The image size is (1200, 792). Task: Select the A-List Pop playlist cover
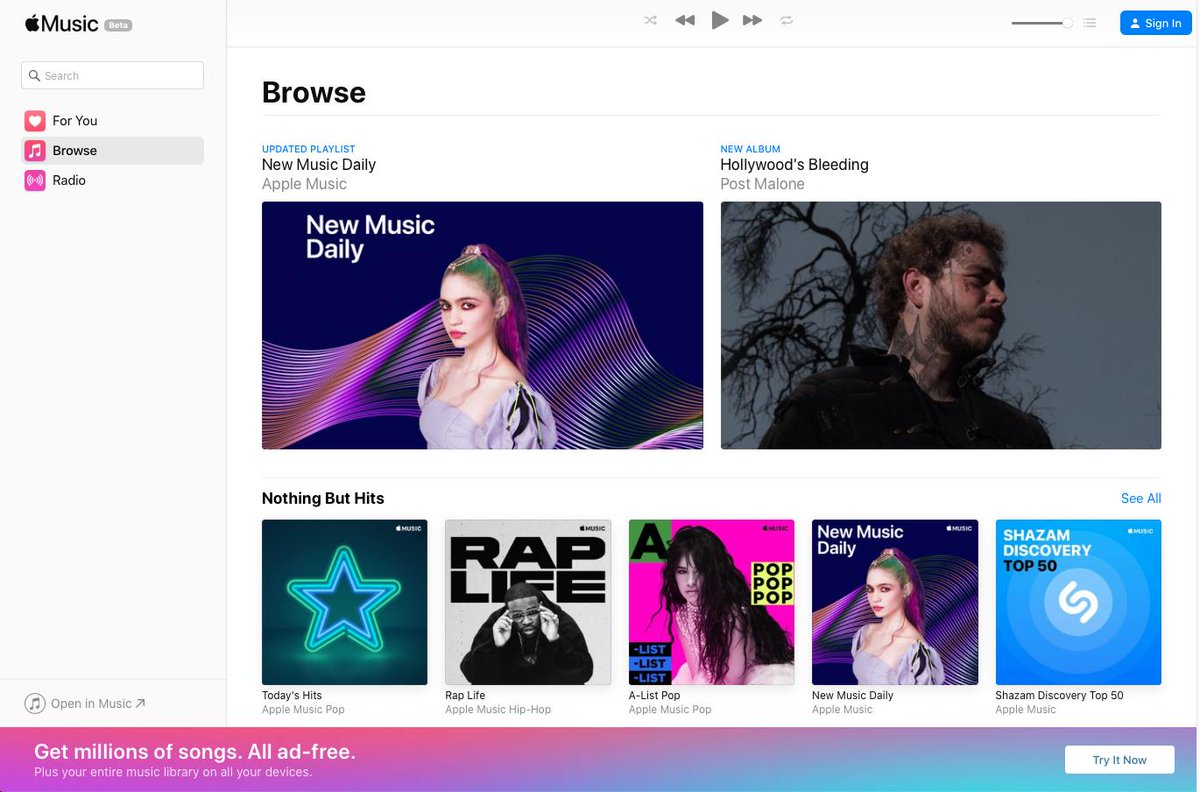point(711,602)
